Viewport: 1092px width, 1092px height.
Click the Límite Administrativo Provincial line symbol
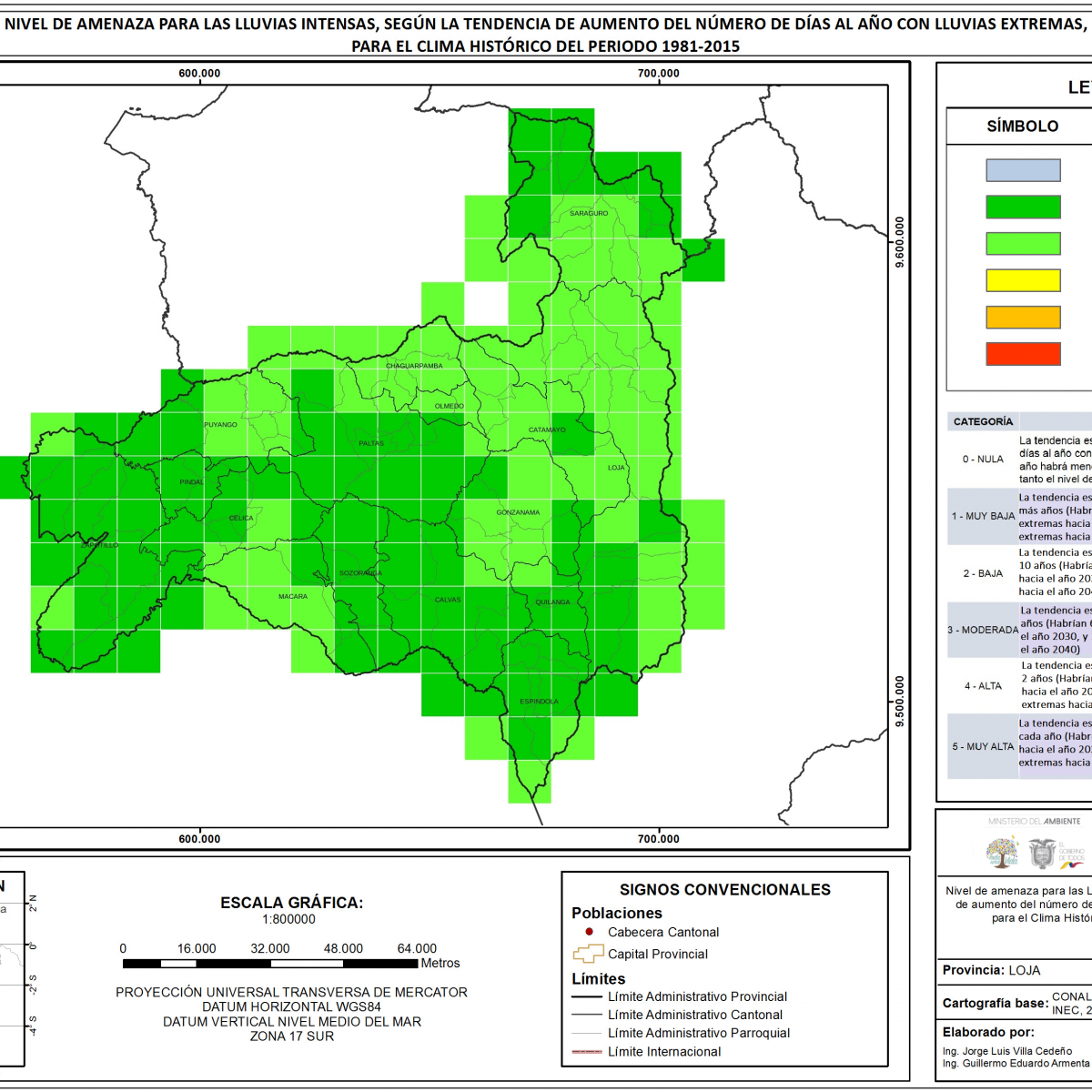click(x=587, y=996)
